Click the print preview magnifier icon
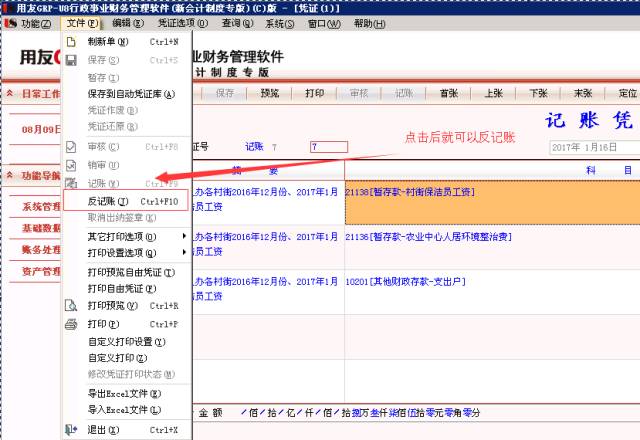Image resolution: width=640 pixels, height=440 pixels. tap(70, 306)
